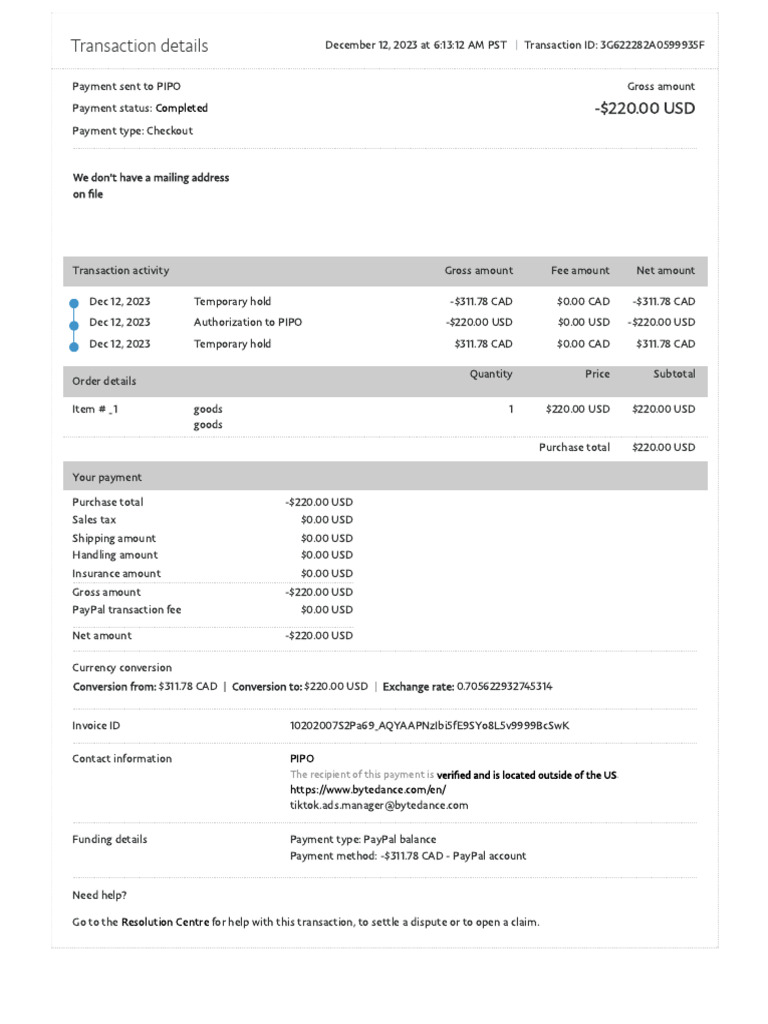Click the Order details header
The image size is (768, 1024).
pos(104,381)
